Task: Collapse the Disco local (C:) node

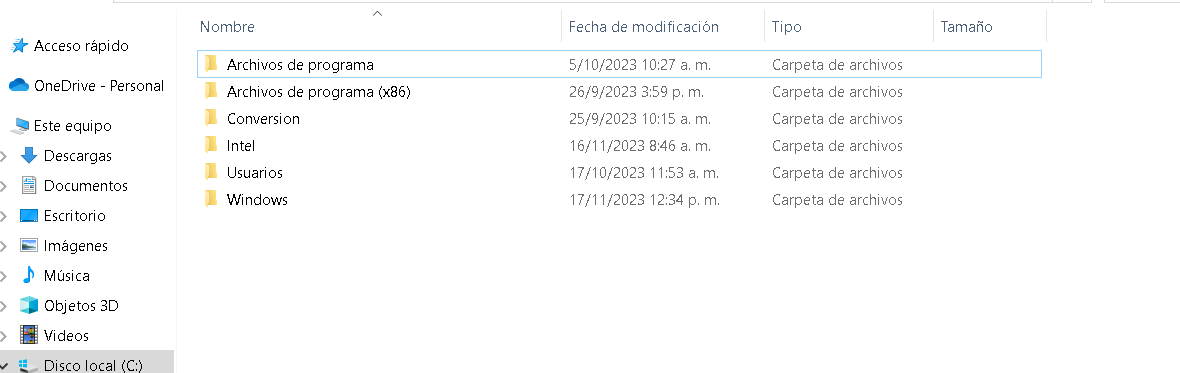Action: pos(5,365)
